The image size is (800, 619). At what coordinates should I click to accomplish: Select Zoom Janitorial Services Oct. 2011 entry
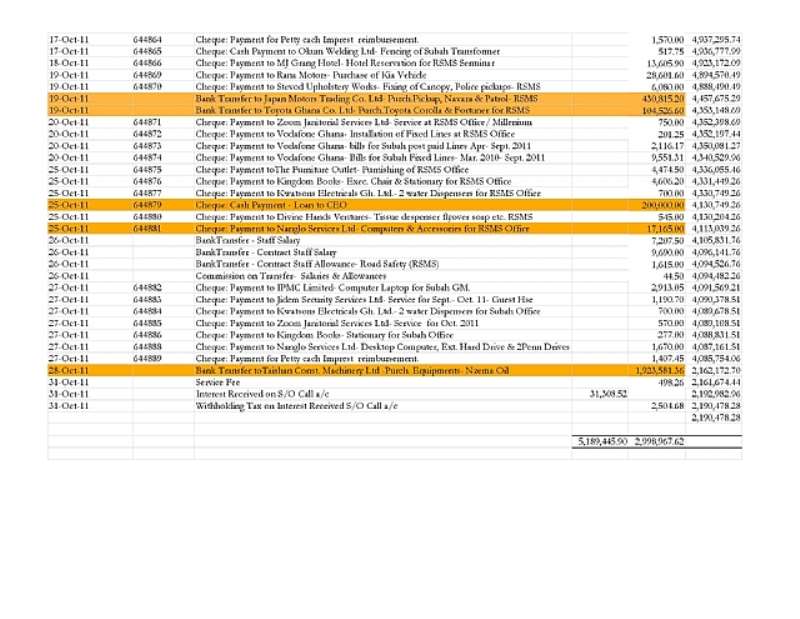[337, 323]
